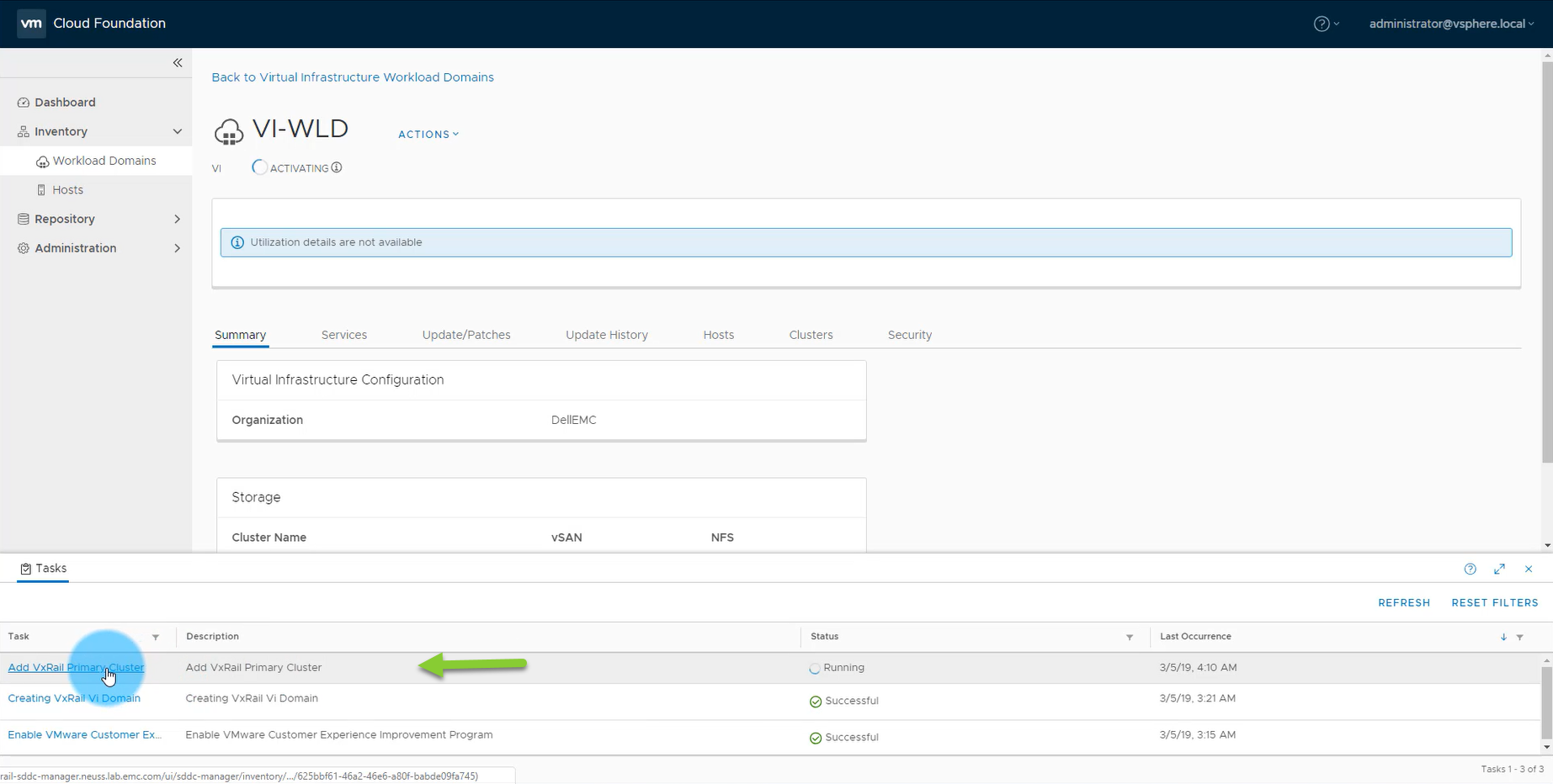1553x784 pixels.
Task: Switch to the Update/Patches tab
Action: coord(466,335)
